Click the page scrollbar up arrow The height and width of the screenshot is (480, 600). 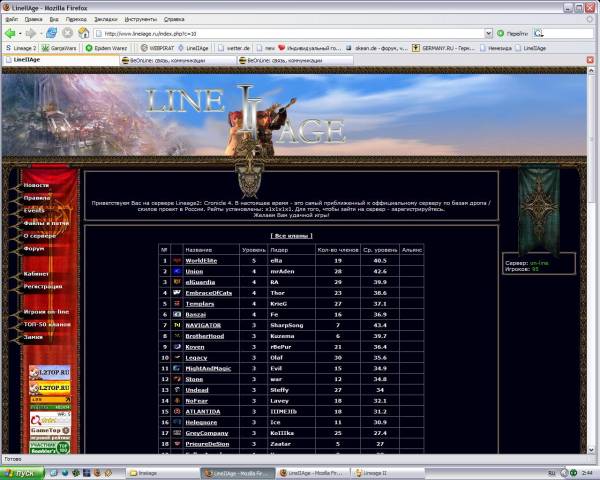tap(591, 71)
